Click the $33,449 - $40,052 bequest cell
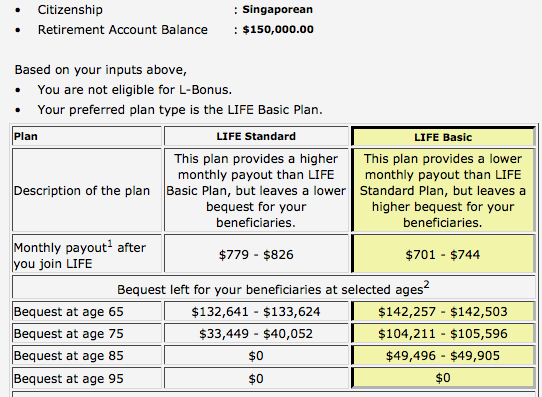 tap(256, 334)
